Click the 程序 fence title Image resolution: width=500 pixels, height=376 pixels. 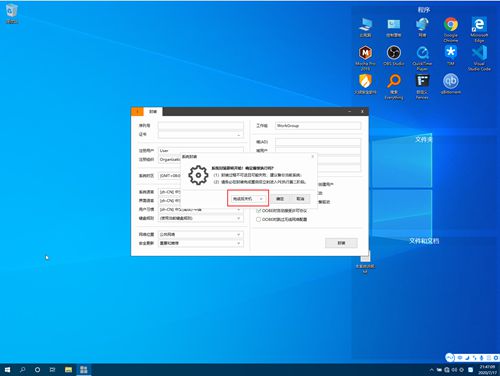pyautogui.click(x=424, y=10)
